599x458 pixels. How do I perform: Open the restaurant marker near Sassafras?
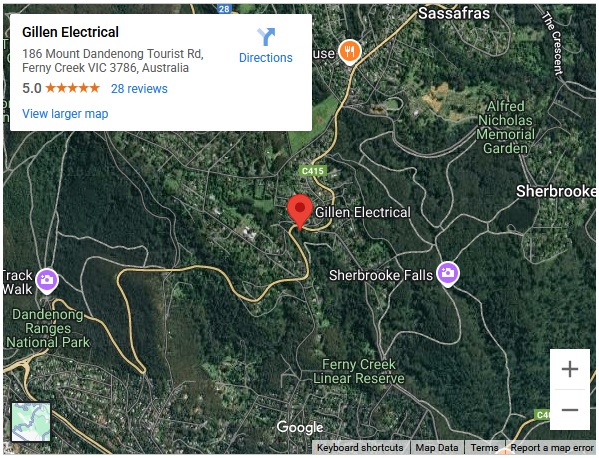pos(350,52)
